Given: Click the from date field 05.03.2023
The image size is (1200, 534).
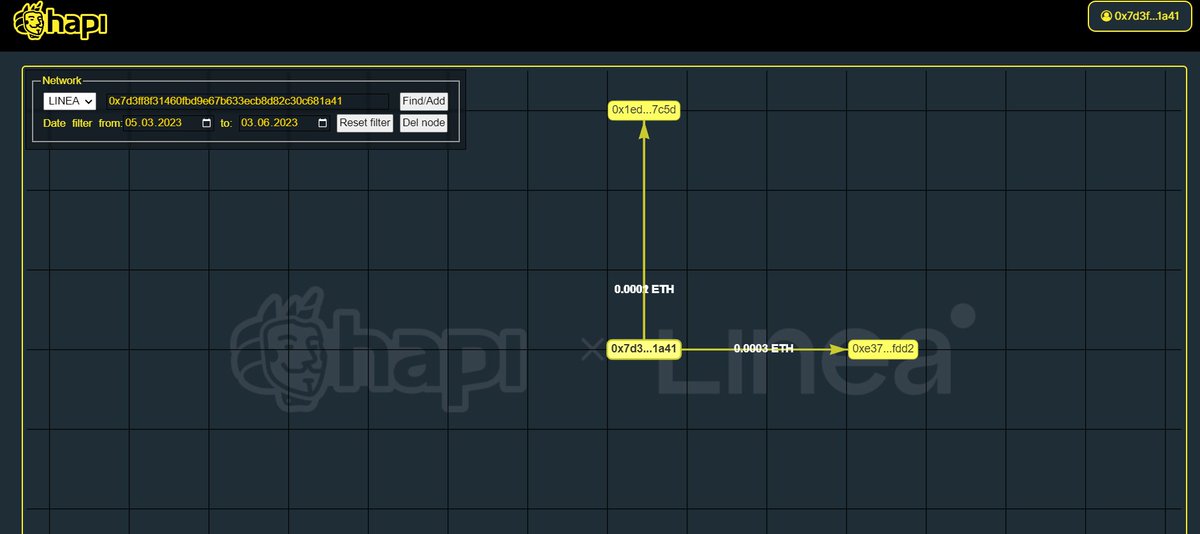Looking at the screenshot, I should click(169, 123).
